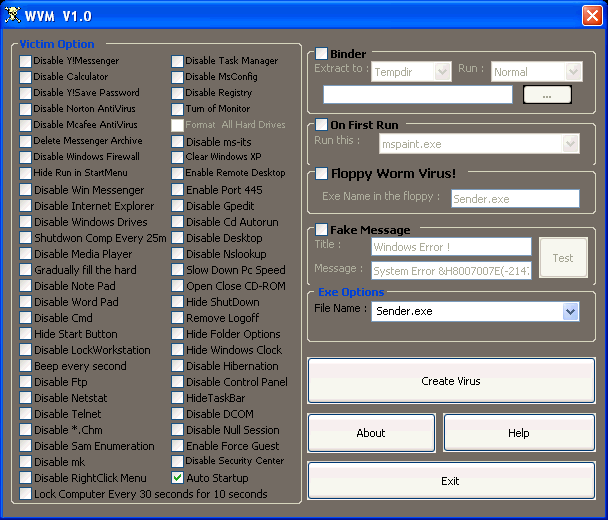Image resolution: width=608 pixels, height=520 pixels.
Task: Close the WVM V1.0 window
Action: tap(590, 14)
